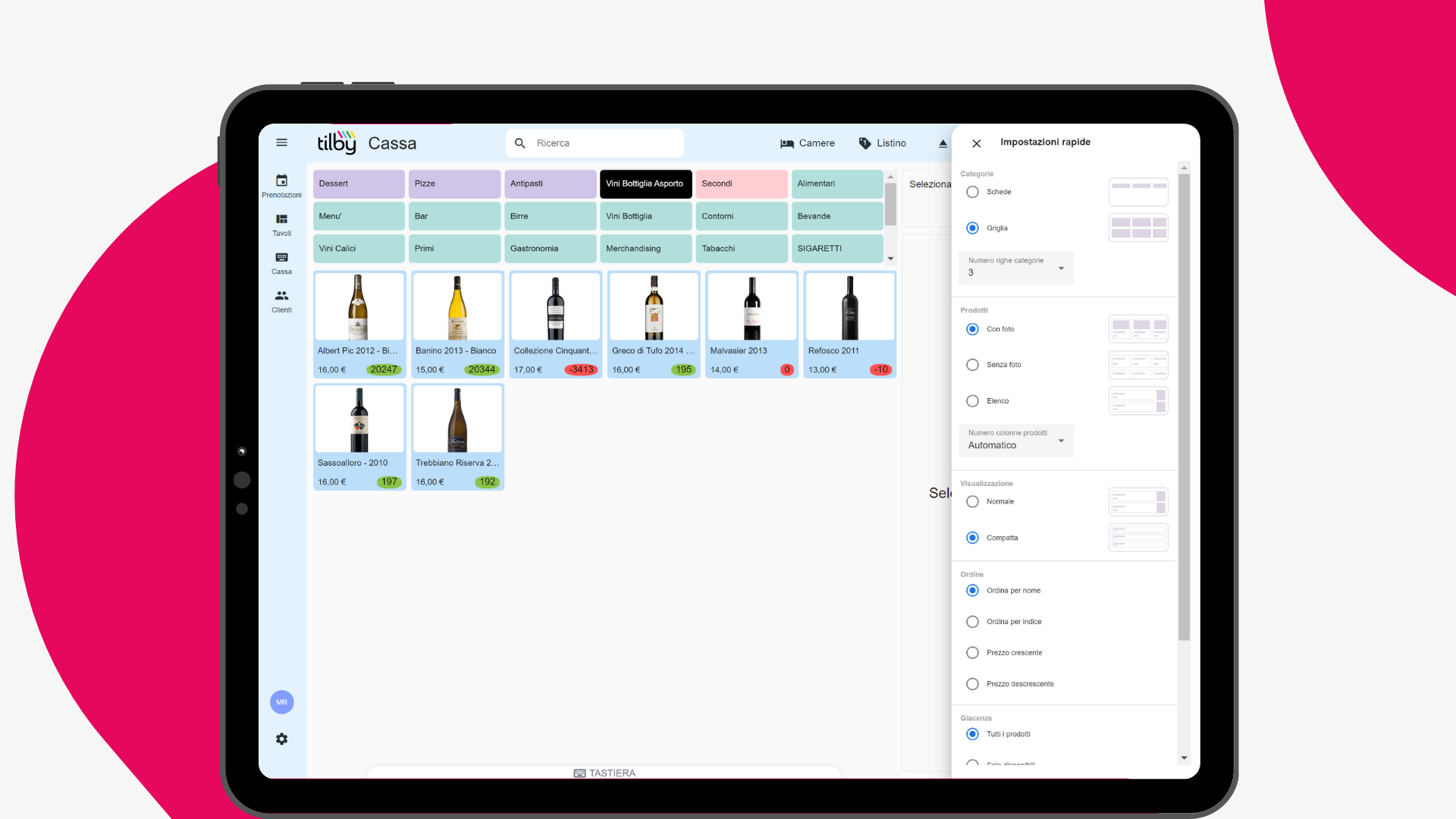This screenshot has width=1456, height=819.
Task: Select the Senza foto radio button
Action: (972, 365)
